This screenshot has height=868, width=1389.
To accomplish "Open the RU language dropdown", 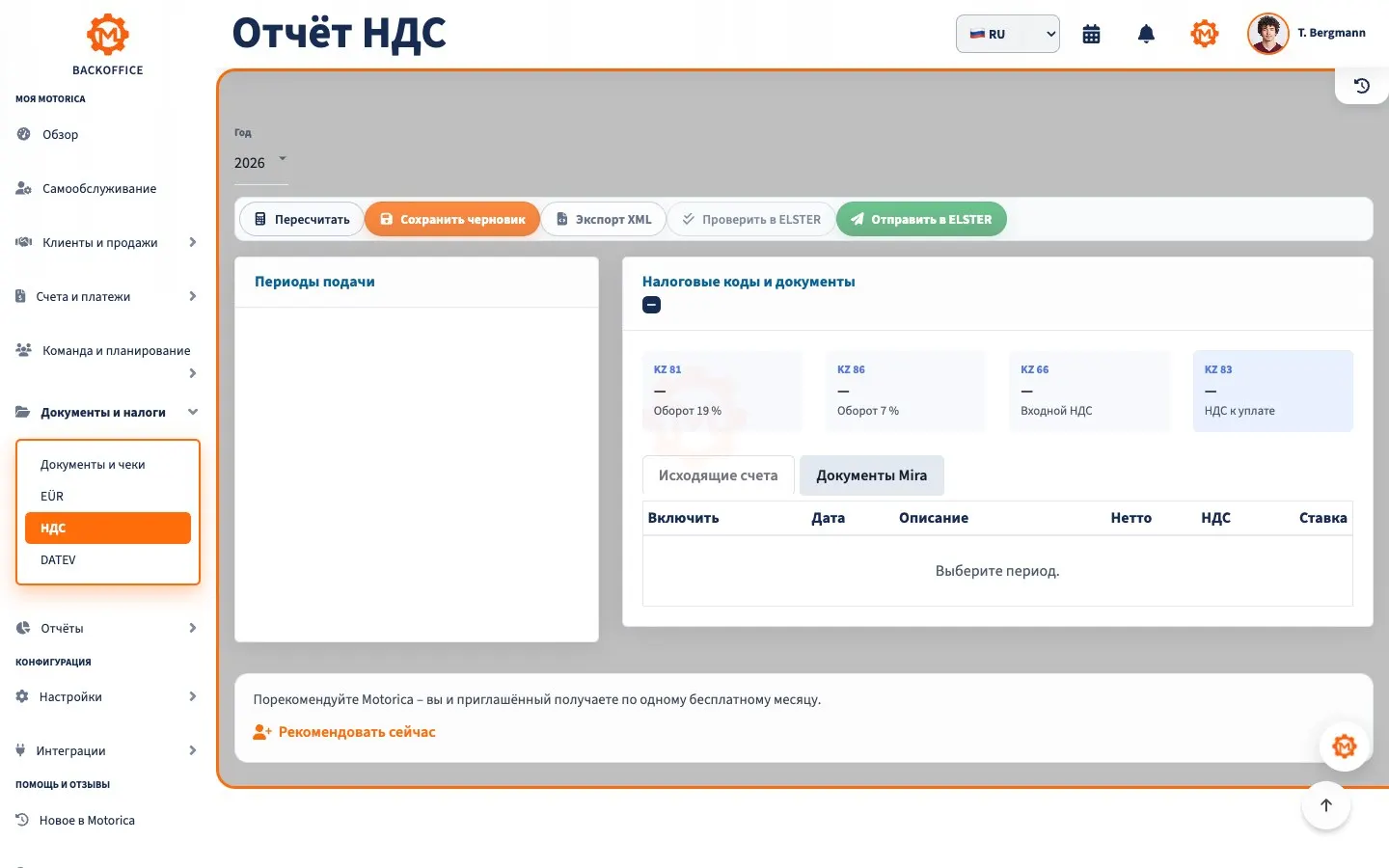I will coord(1008,34).
